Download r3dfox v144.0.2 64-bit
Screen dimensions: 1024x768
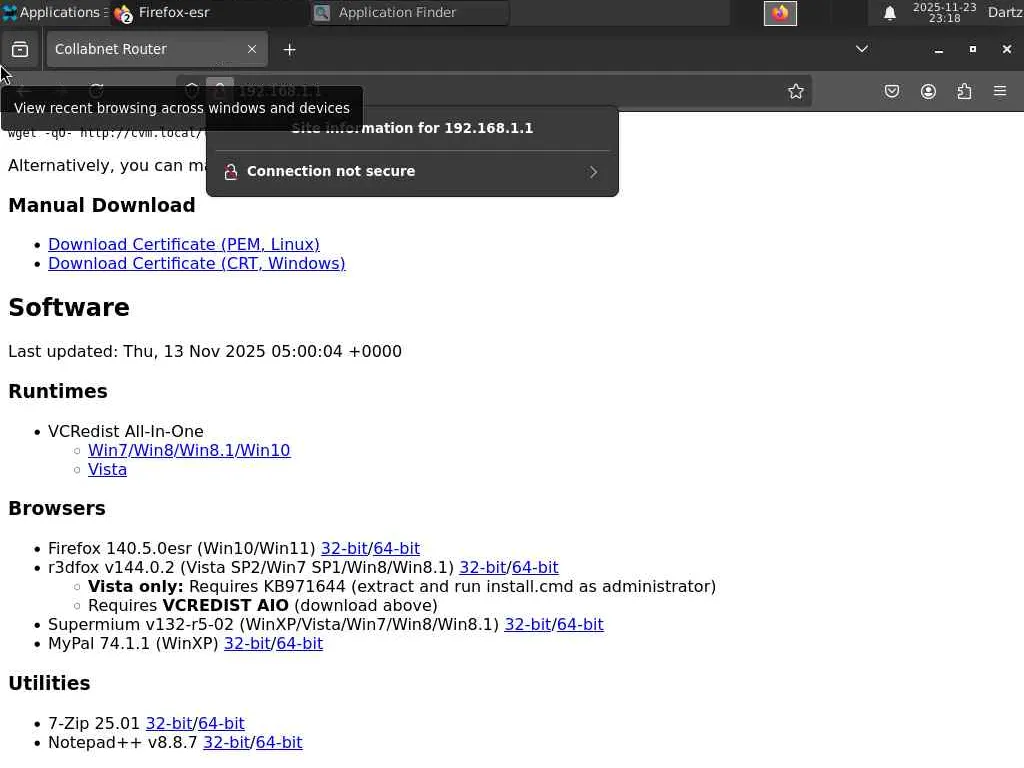535,568
